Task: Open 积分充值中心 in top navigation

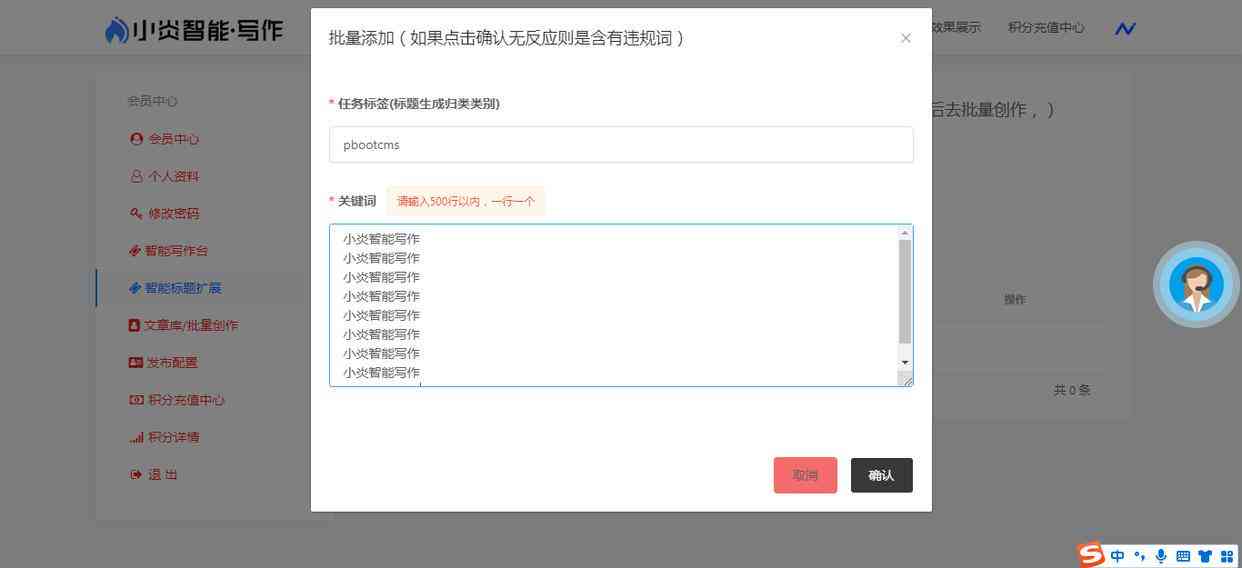Action: [x=1046, y=27]
